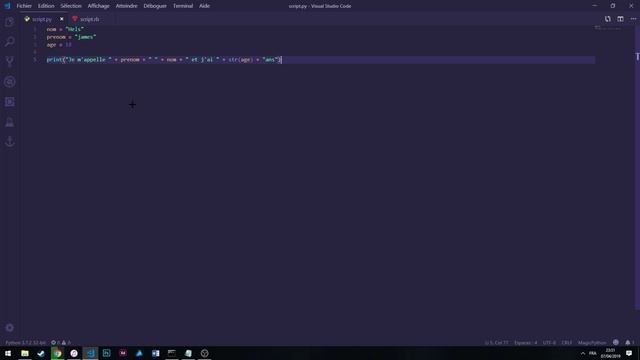640x360 pixels.
Task: Open the command prompt taskbar icon
Action: [x=172, y=353]
